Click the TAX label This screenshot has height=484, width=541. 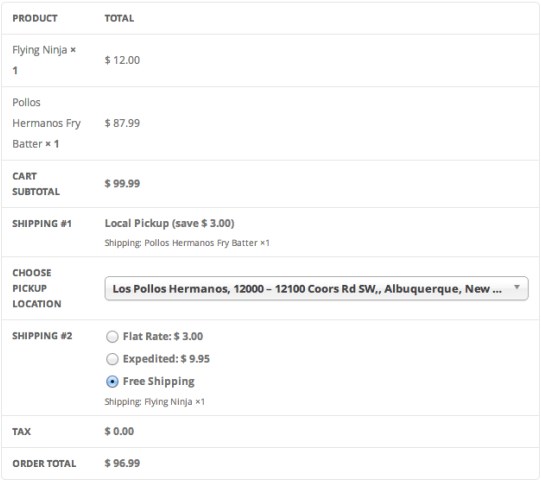pyautogui.click(x=22, y=432)
